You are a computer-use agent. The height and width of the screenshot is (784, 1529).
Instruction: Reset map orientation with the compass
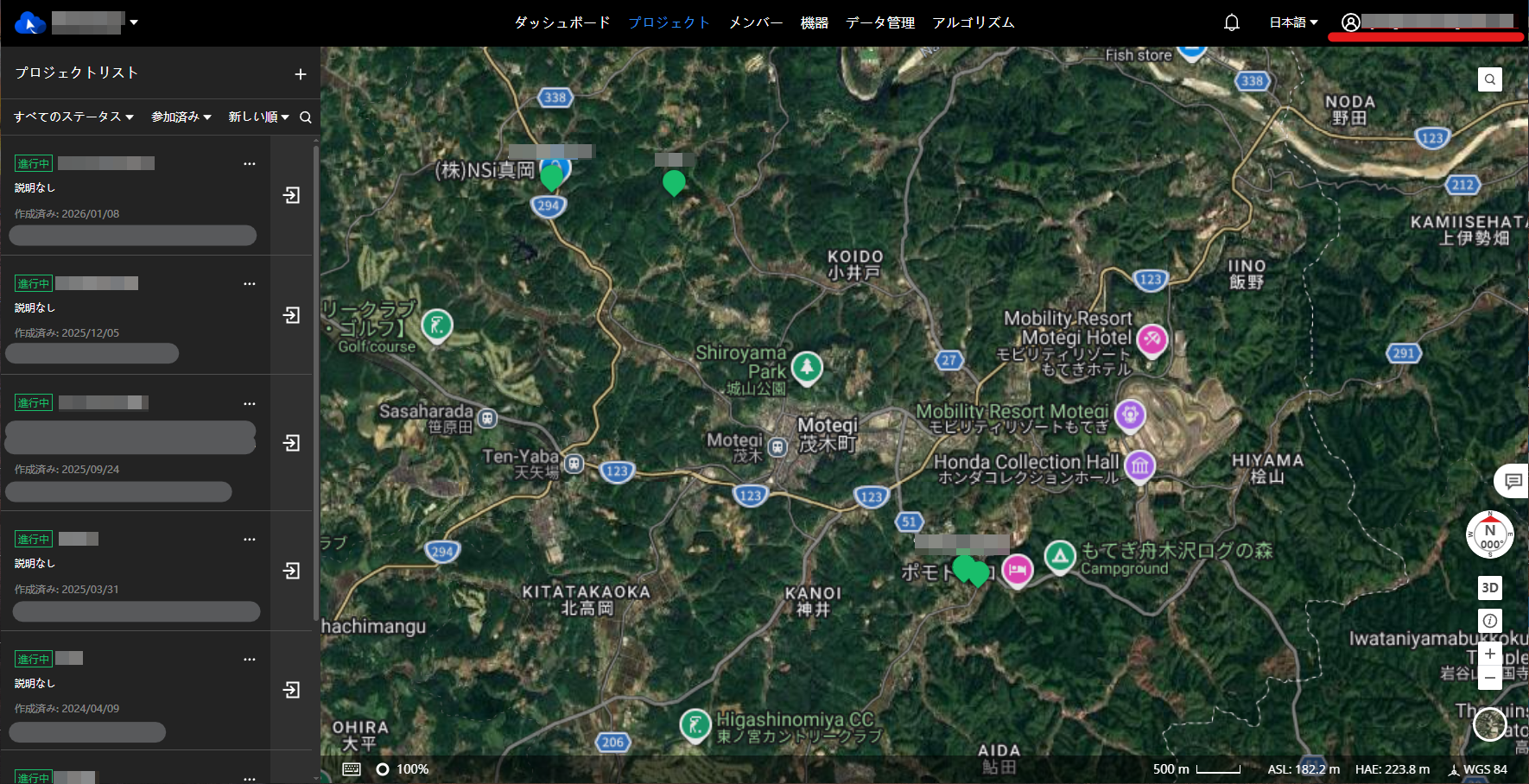pos(1489,535)
